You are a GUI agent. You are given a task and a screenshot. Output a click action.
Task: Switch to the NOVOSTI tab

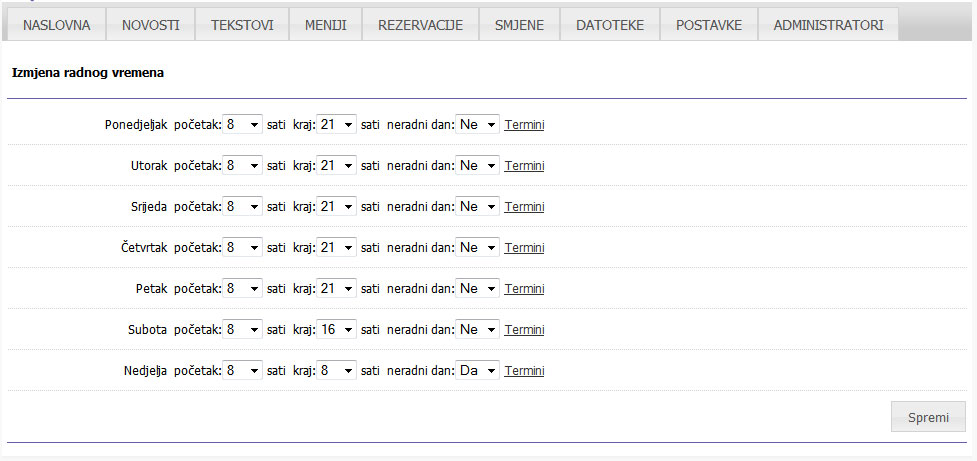(150, 25)
